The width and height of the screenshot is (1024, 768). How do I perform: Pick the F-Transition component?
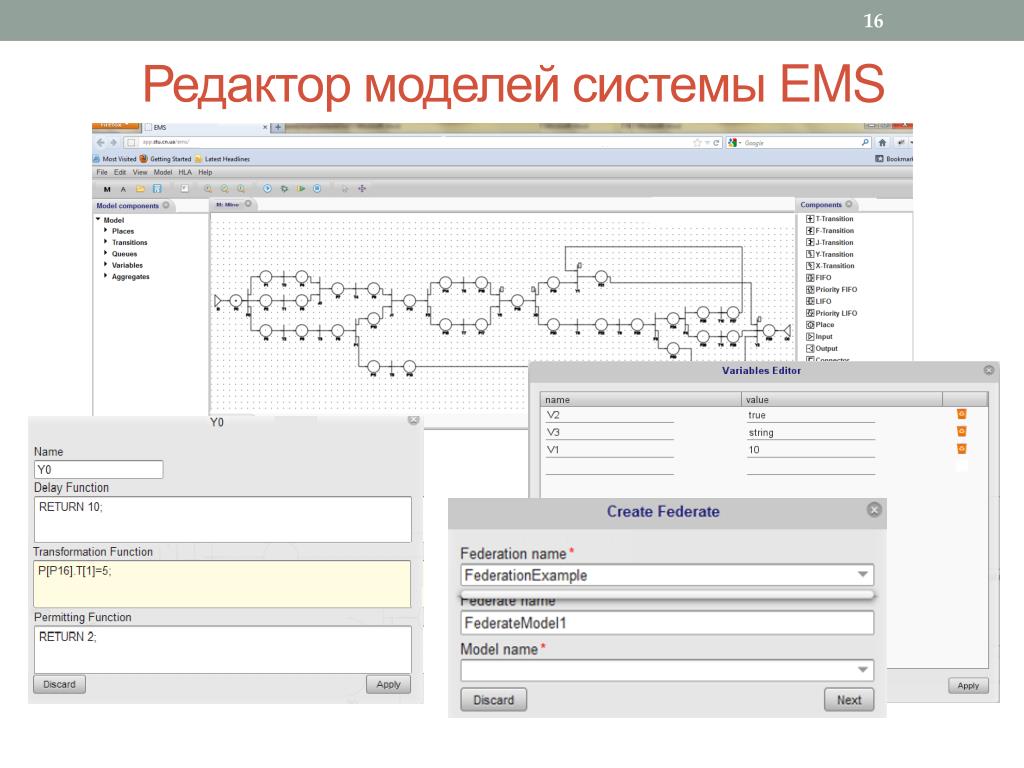tap(829, 231)
